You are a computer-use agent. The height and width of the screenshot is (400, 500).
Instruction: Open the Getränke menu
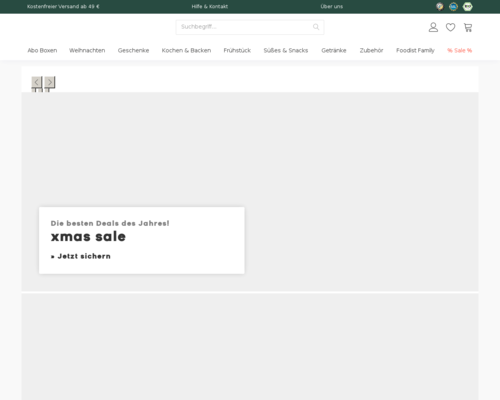(x=334, y=50)
